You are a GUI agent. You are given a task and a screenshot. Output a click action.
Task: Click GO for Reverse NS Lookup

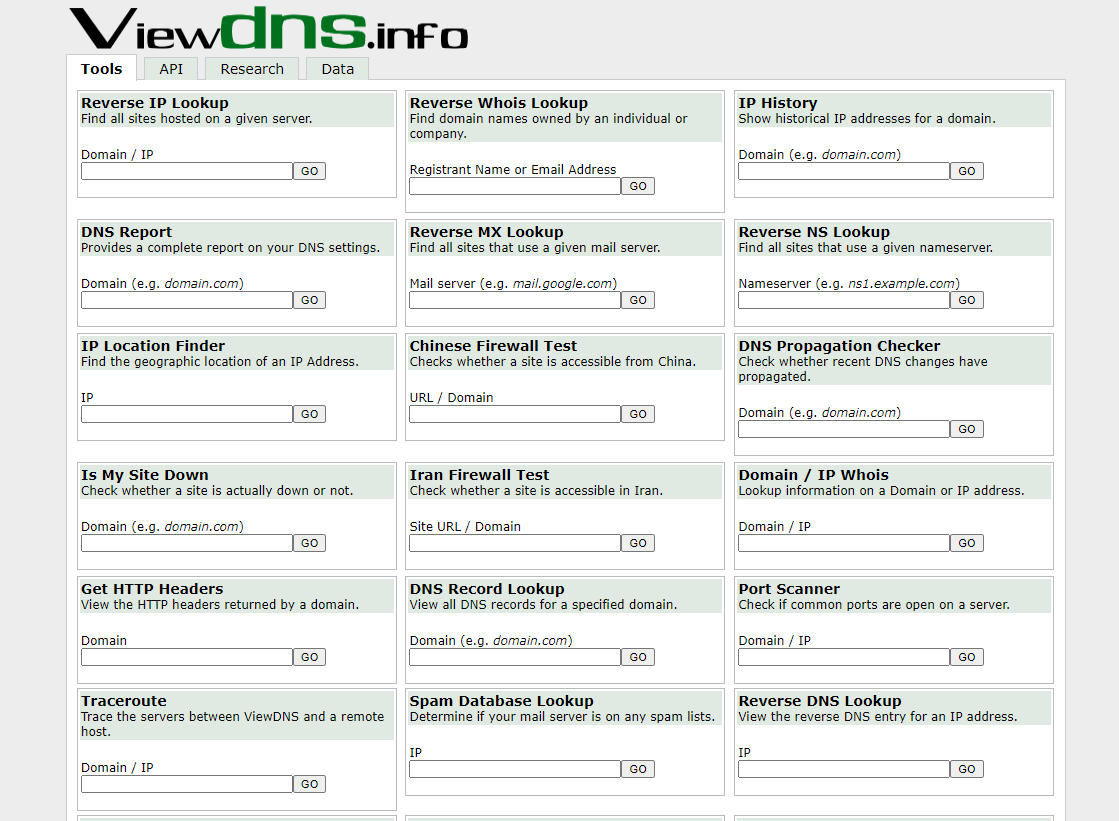[x=967, y=301]
